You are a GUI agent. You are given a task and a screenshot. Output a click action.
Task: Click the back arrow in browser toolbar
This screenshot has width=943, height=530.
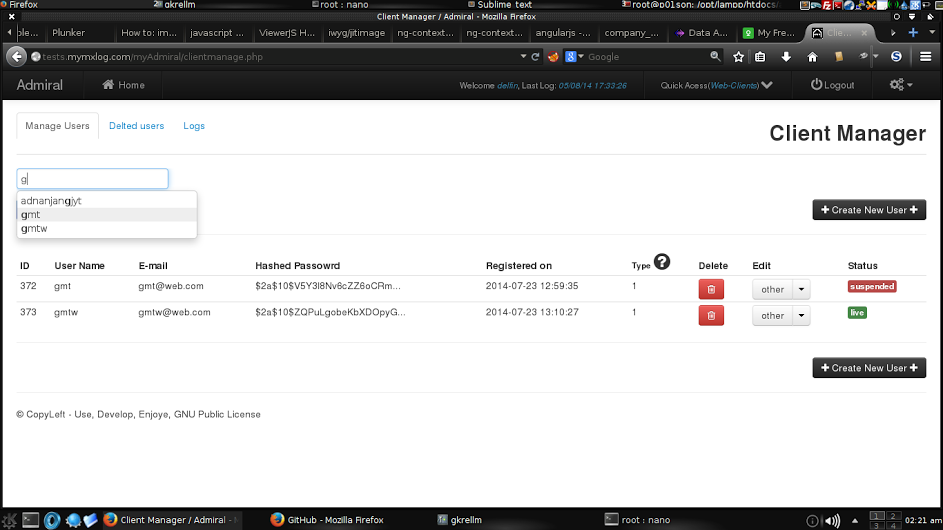coord(17,57)
